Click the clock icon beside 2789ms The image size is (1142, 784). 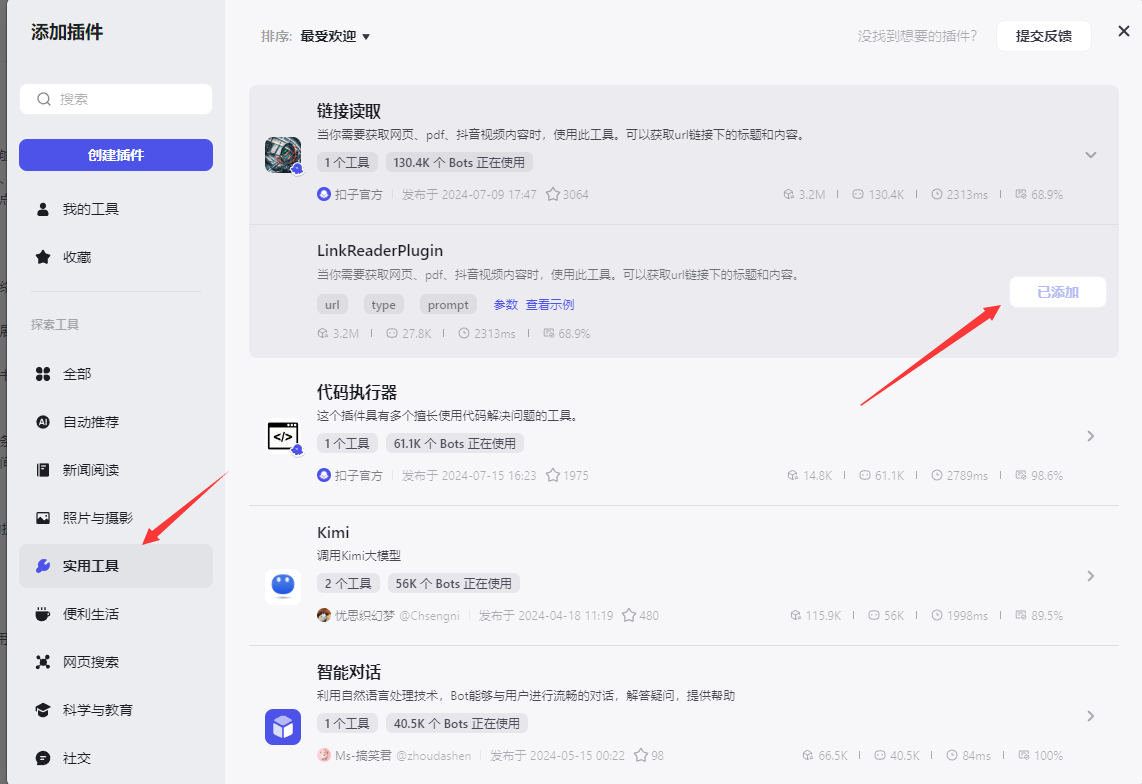click(937, 476)
